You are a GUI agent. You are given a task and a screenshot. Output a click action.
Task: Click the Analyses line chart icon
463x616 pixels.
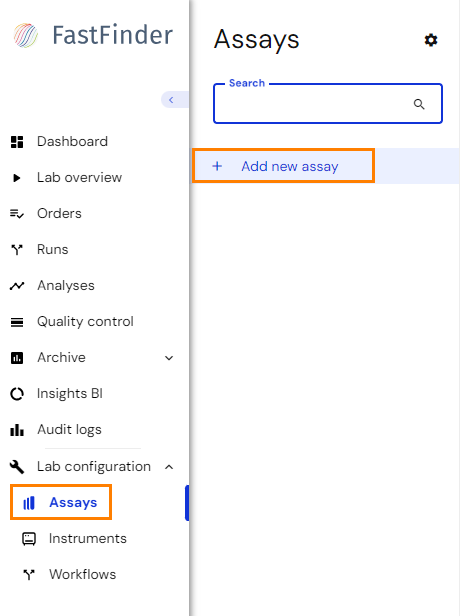(17, 286)
